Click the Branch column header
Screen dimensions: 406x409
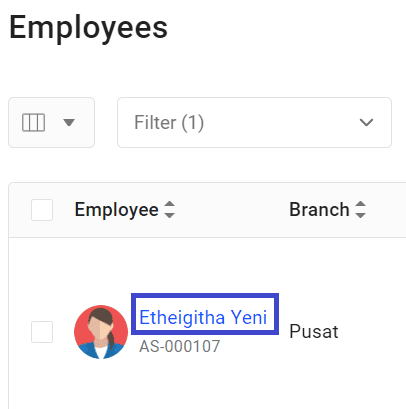coord(319,210)
